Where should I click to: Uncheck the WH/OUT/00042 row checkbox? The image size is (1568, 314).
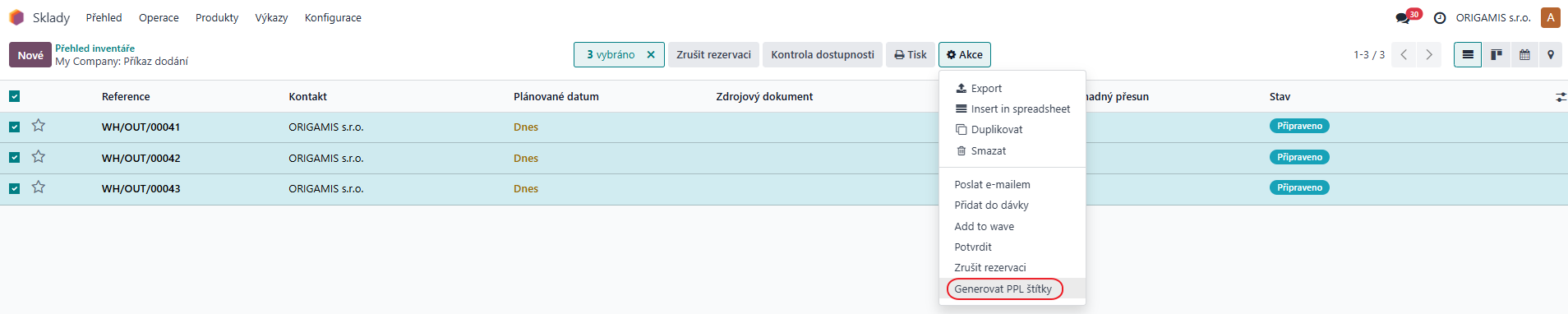[x=14, y=158]
